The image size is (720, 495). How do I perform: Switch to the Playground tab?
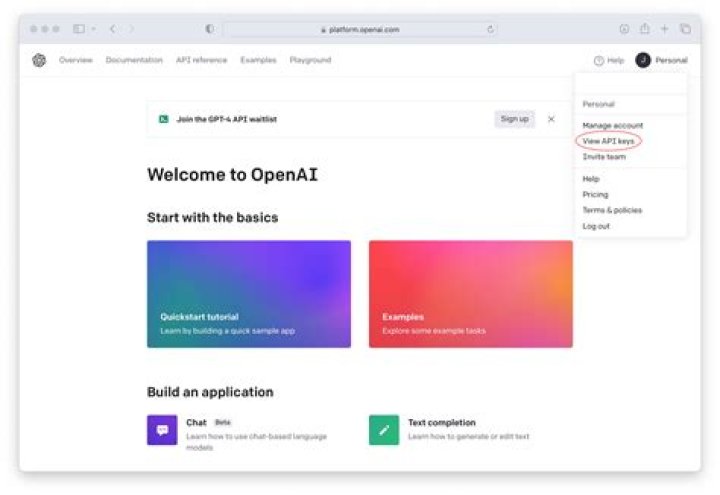pyautogui.click(x=310, y=60)
